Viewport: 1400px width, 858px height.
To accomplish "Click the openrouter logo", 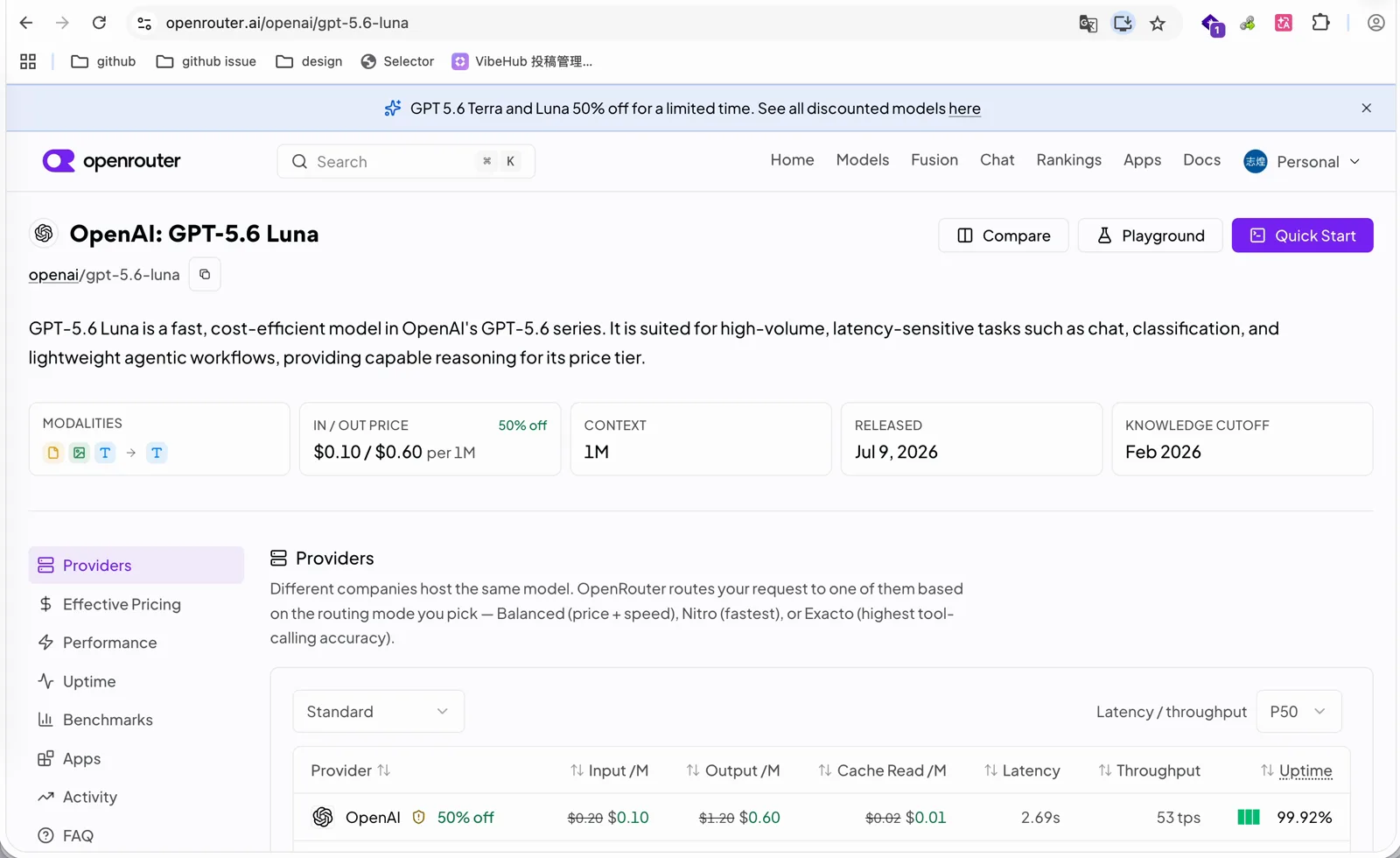I will click(111, 161).
